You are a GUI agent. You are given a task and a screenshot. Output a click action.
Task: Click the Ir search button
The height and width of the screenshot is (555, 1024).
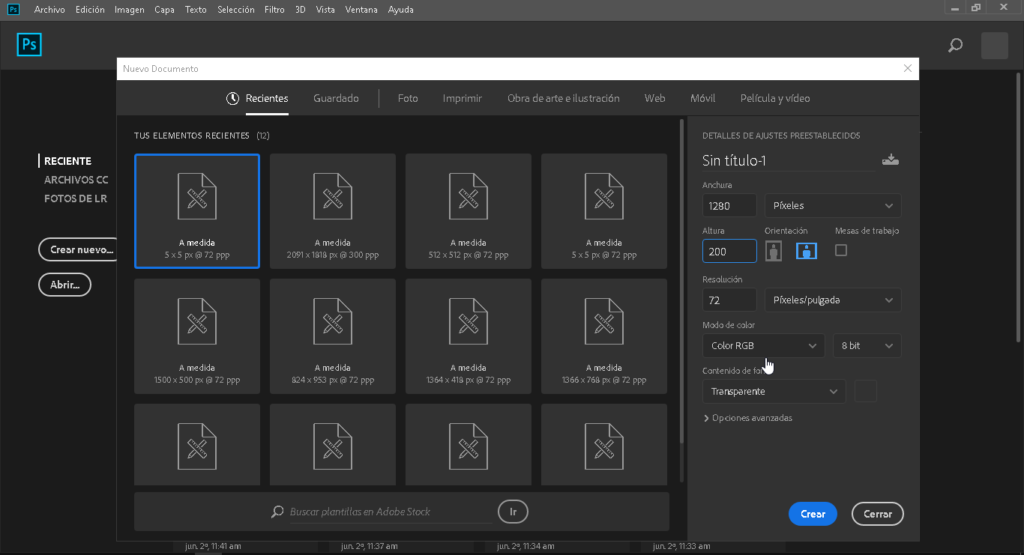coord(513,512)
